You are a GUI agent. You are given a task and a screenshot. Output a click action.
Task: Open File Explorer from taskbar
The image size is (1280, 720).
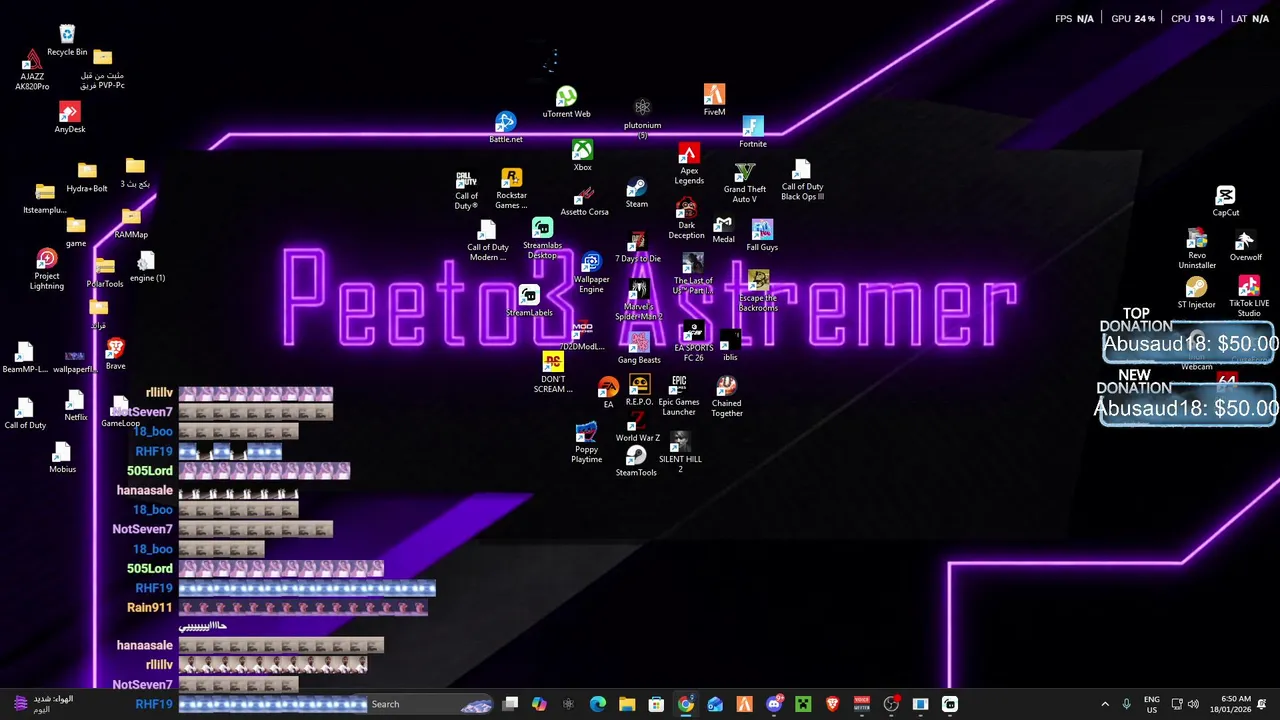point(627,704)
